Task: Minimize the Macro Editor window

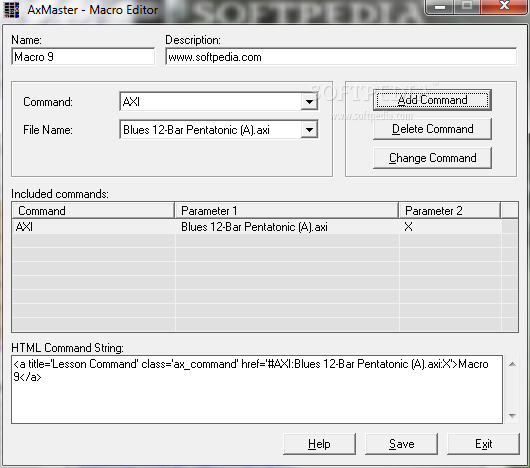Action: [440, 6]
